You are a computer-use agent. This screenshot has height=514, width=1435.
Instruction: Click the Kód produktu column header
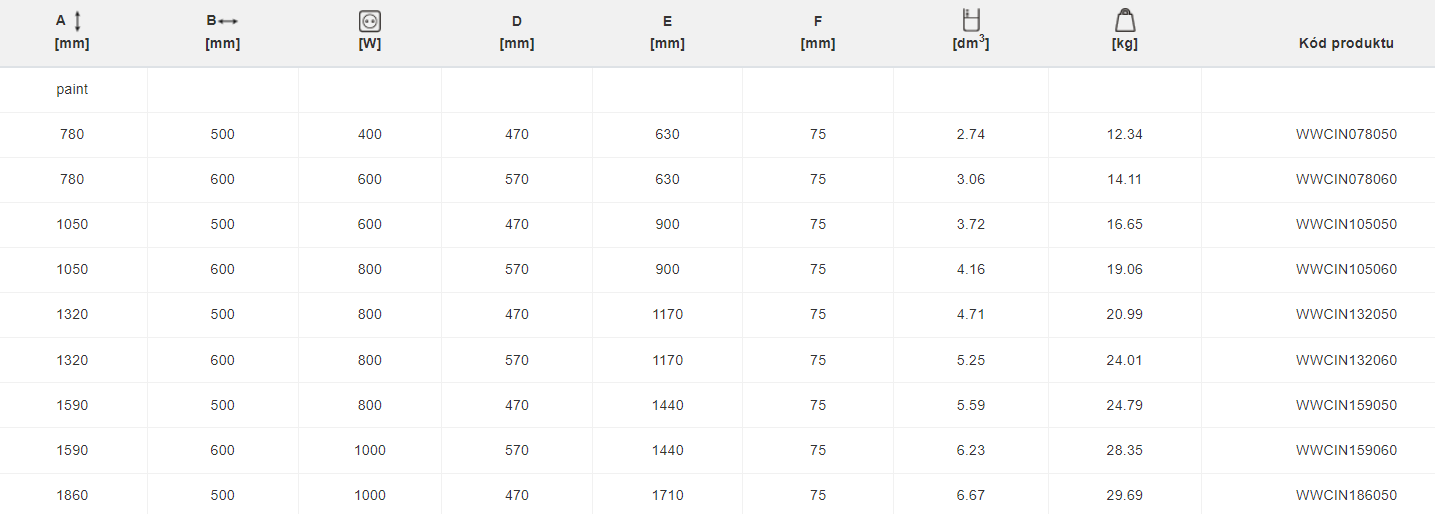pos(1346,43)
